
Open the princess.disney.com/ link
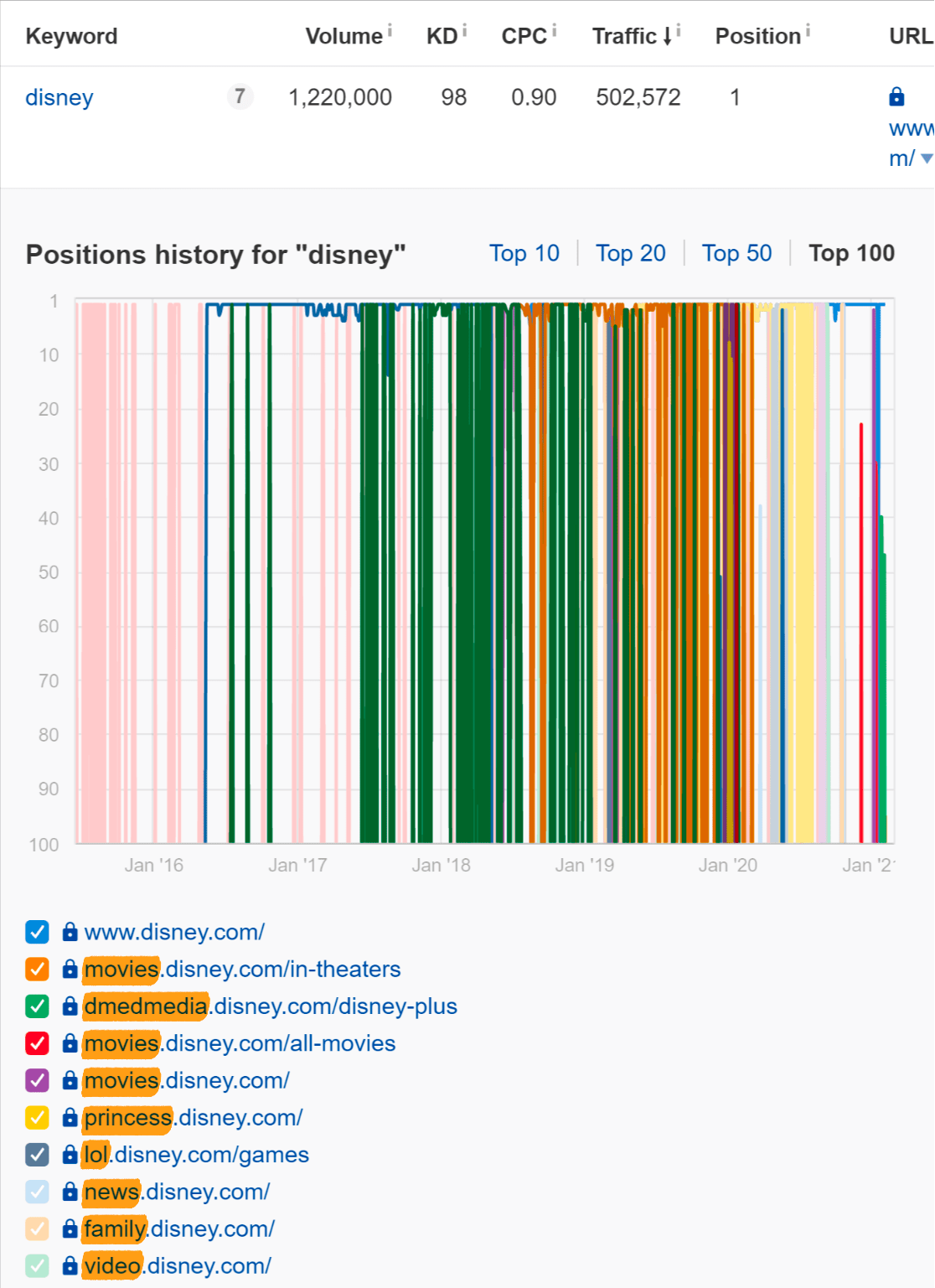(x=194, y=1118)
